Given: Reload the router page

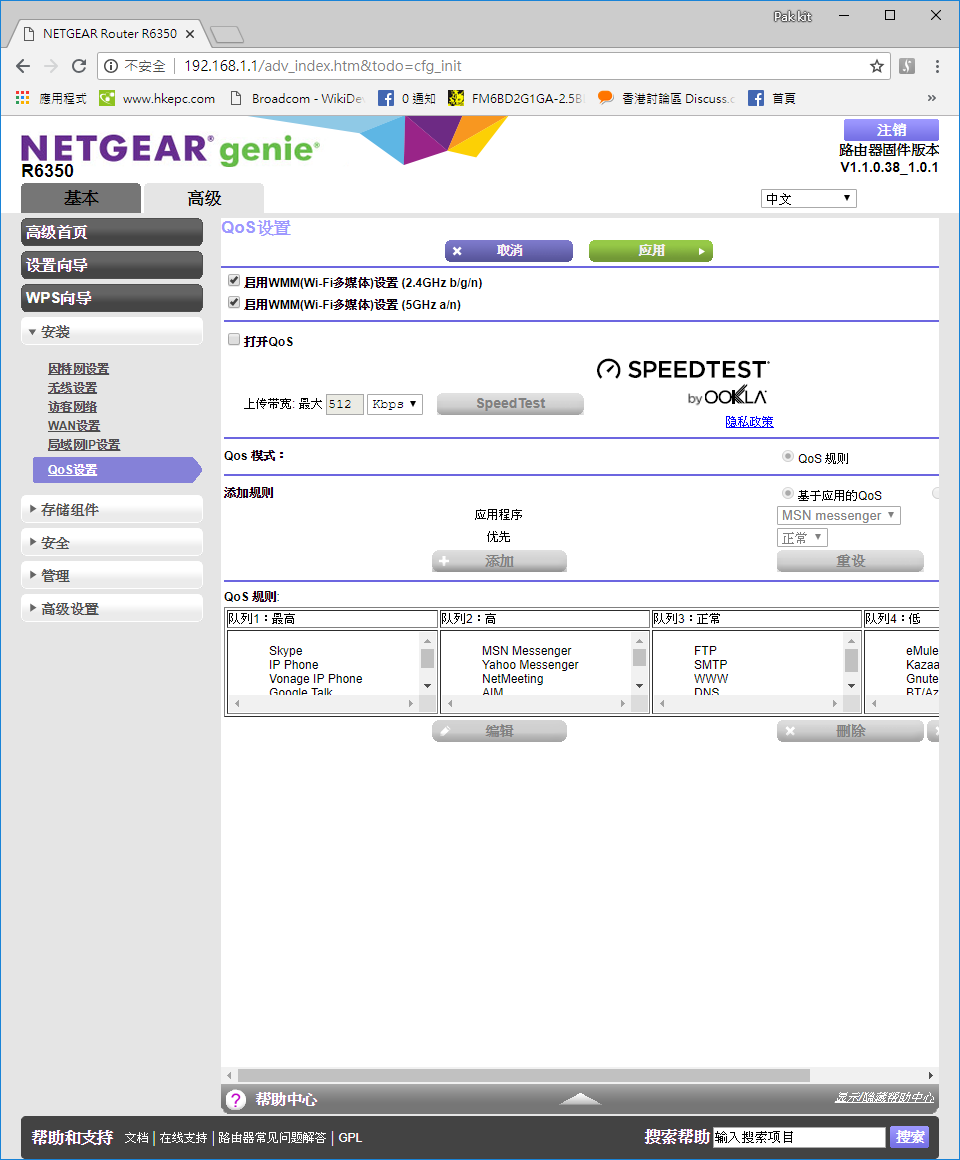Looking at the screenshot, I should point(79,66).
